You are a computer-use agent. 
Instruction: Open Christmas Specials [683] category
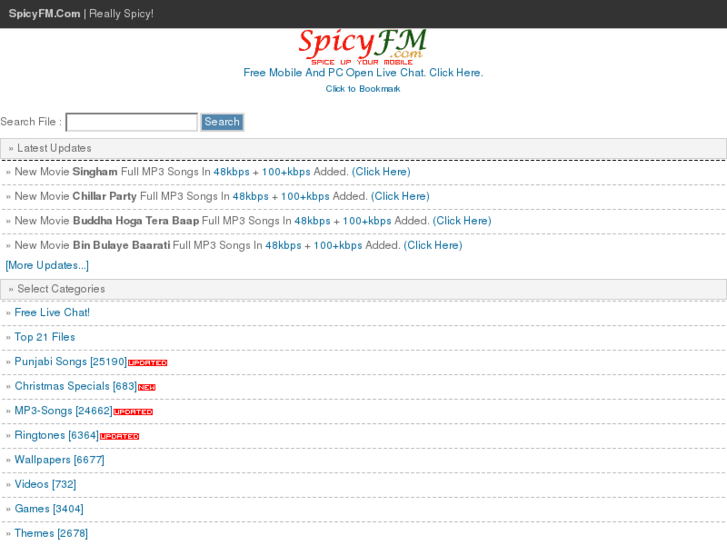[x=76, y=386]
